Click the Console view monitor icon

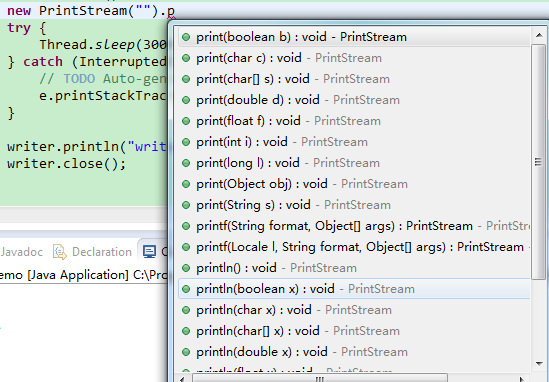(x=150, y=252)
